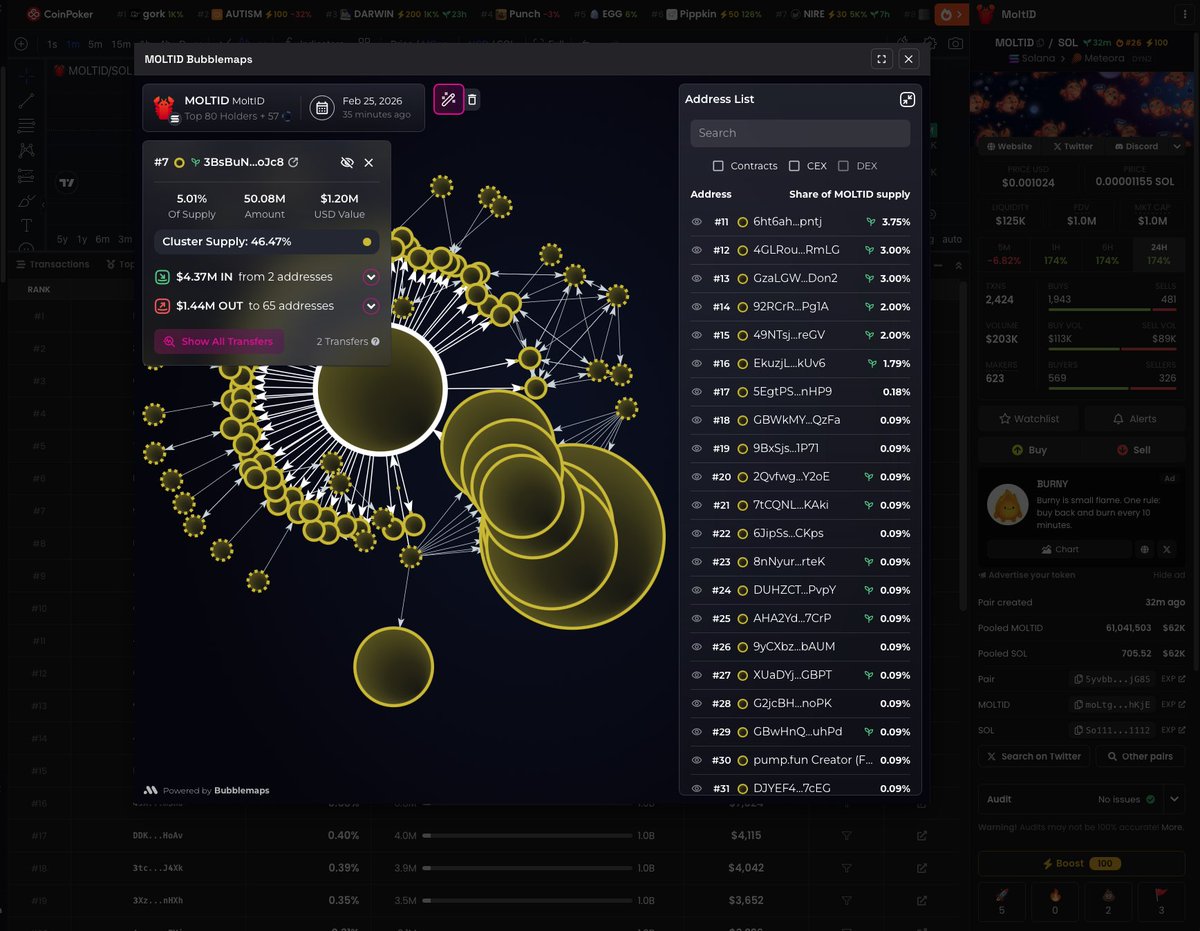
Task: Enable the Contracts checkbox
Action: [x=718, y=166]
